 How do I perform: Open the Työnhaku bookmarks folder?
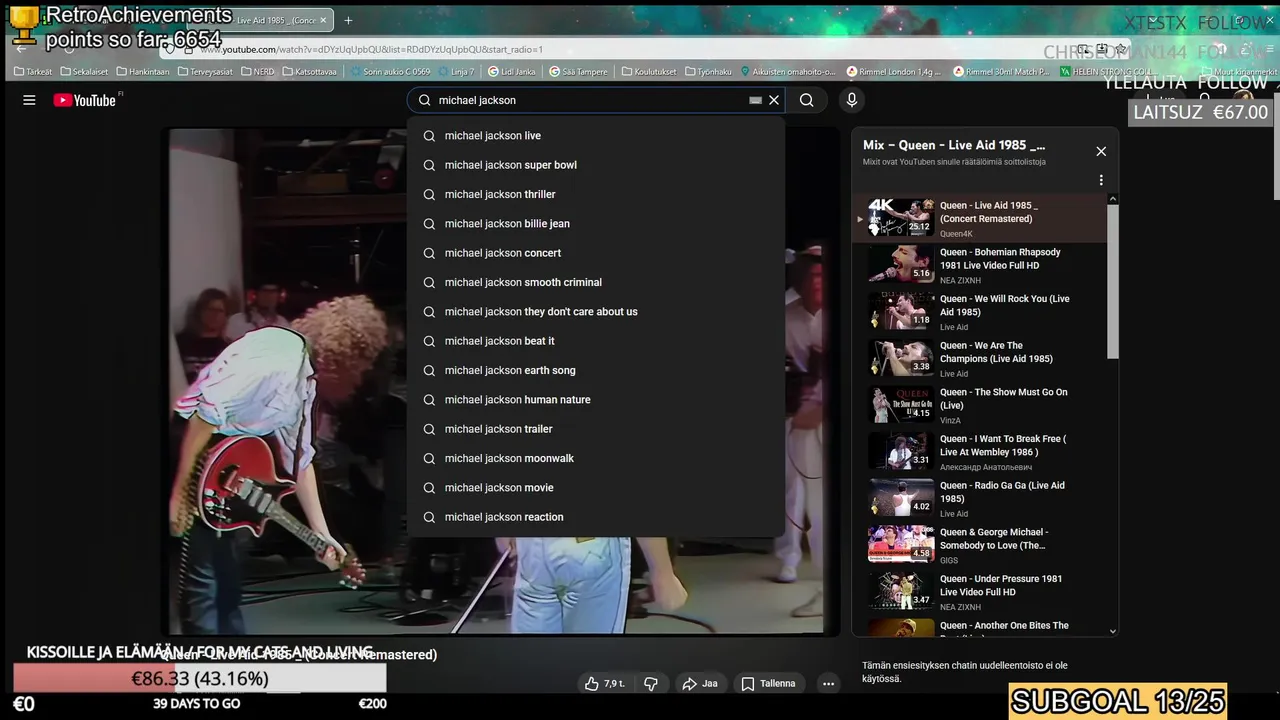click(x=708, y=72)
